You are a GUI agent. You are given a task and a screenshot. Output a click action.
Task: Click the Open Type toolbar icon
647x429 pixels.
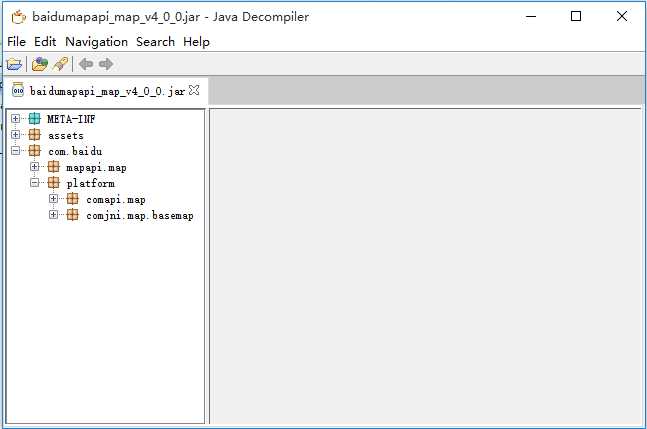click(x=40, y=64)
